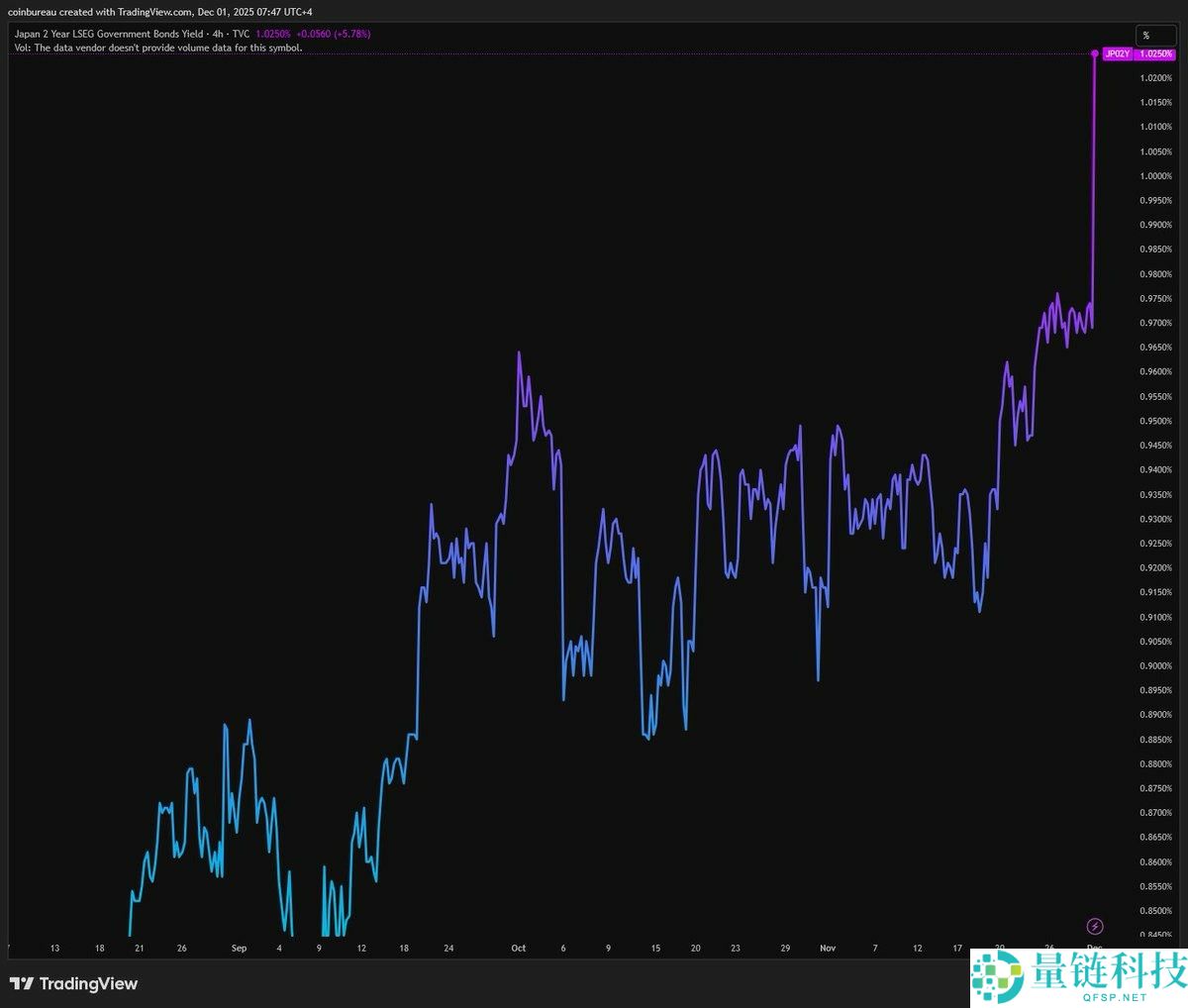Click the JP02Y symbol price label
The image size is (1188, 1008).
point(1117,53)
